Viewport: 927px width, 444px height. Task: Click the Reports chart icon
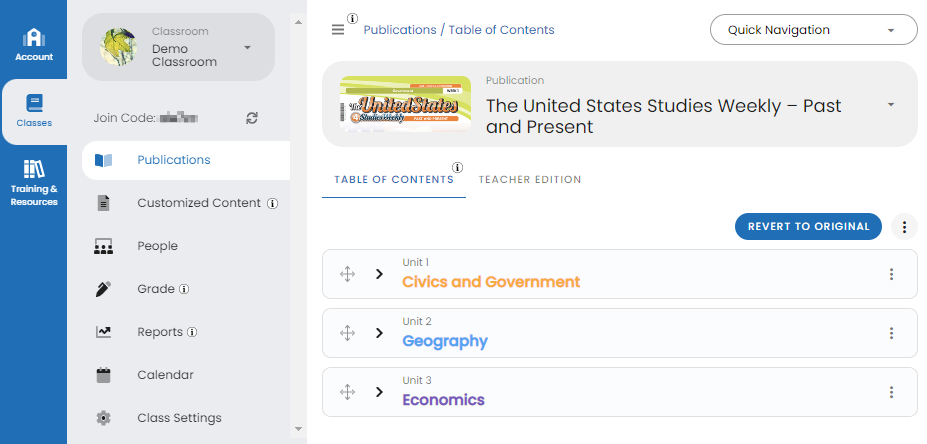tap(103, 332)
